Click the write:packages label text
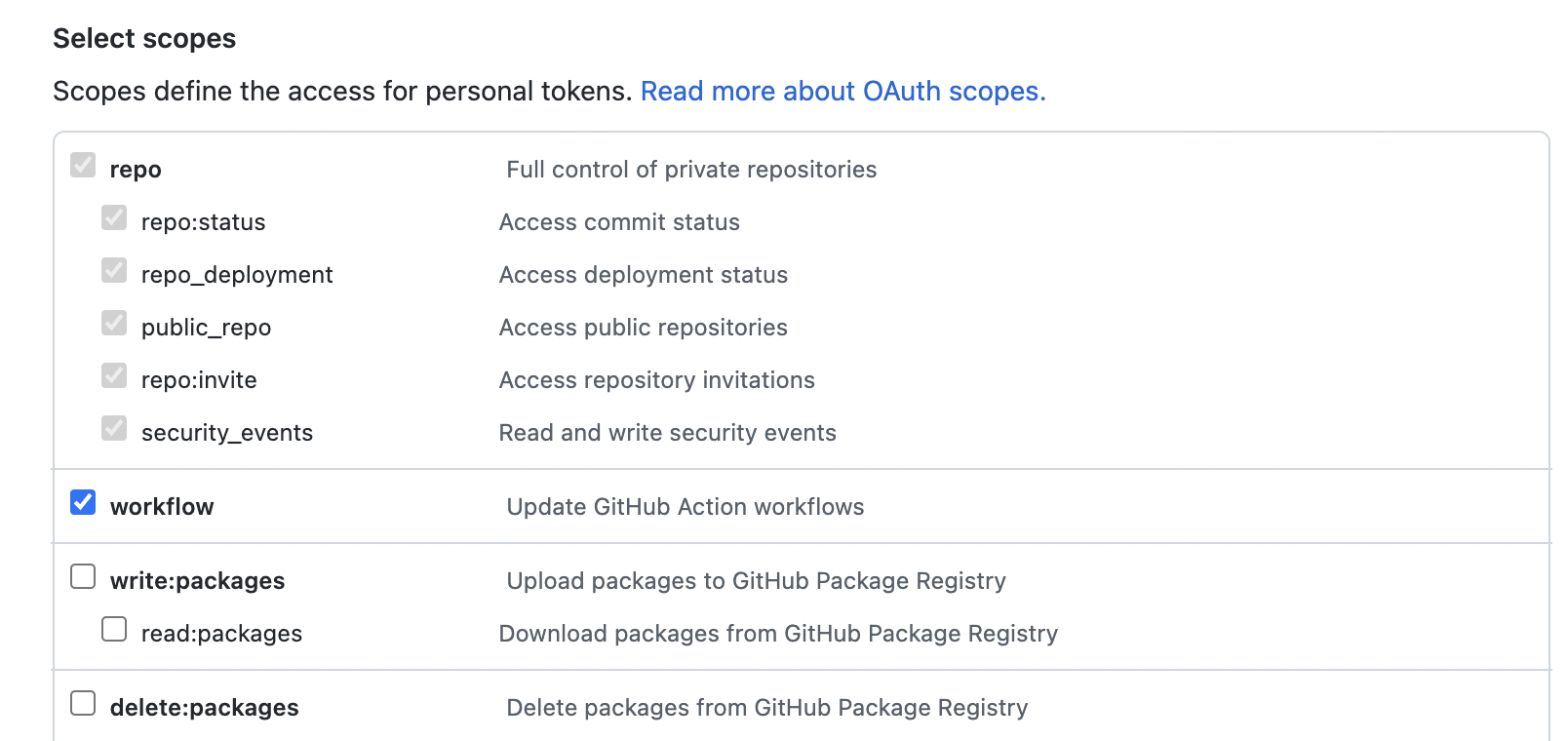The width and height of the screenshot is (1568, 741). pos(198,580)
